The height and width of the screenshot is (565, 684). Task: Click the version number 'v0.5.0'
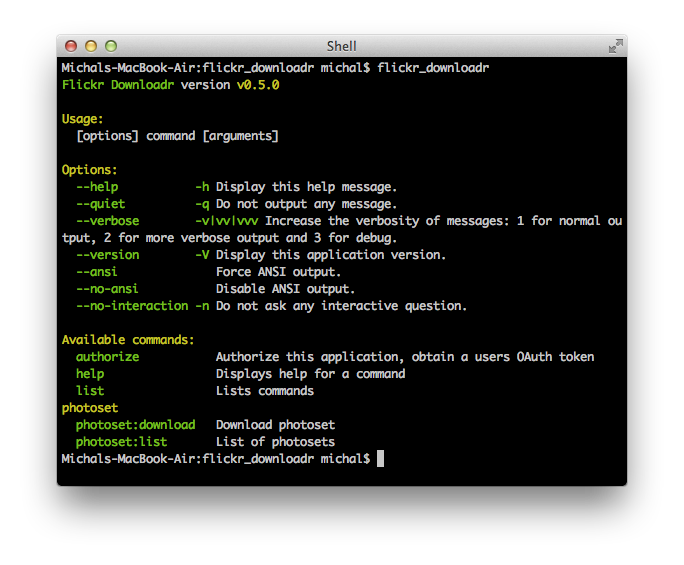point(258,85)
